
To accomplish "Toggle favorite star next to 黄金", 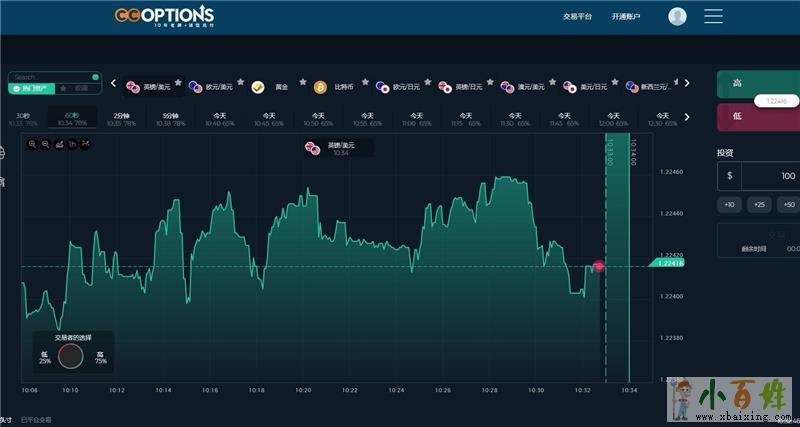I will point(303,82).
